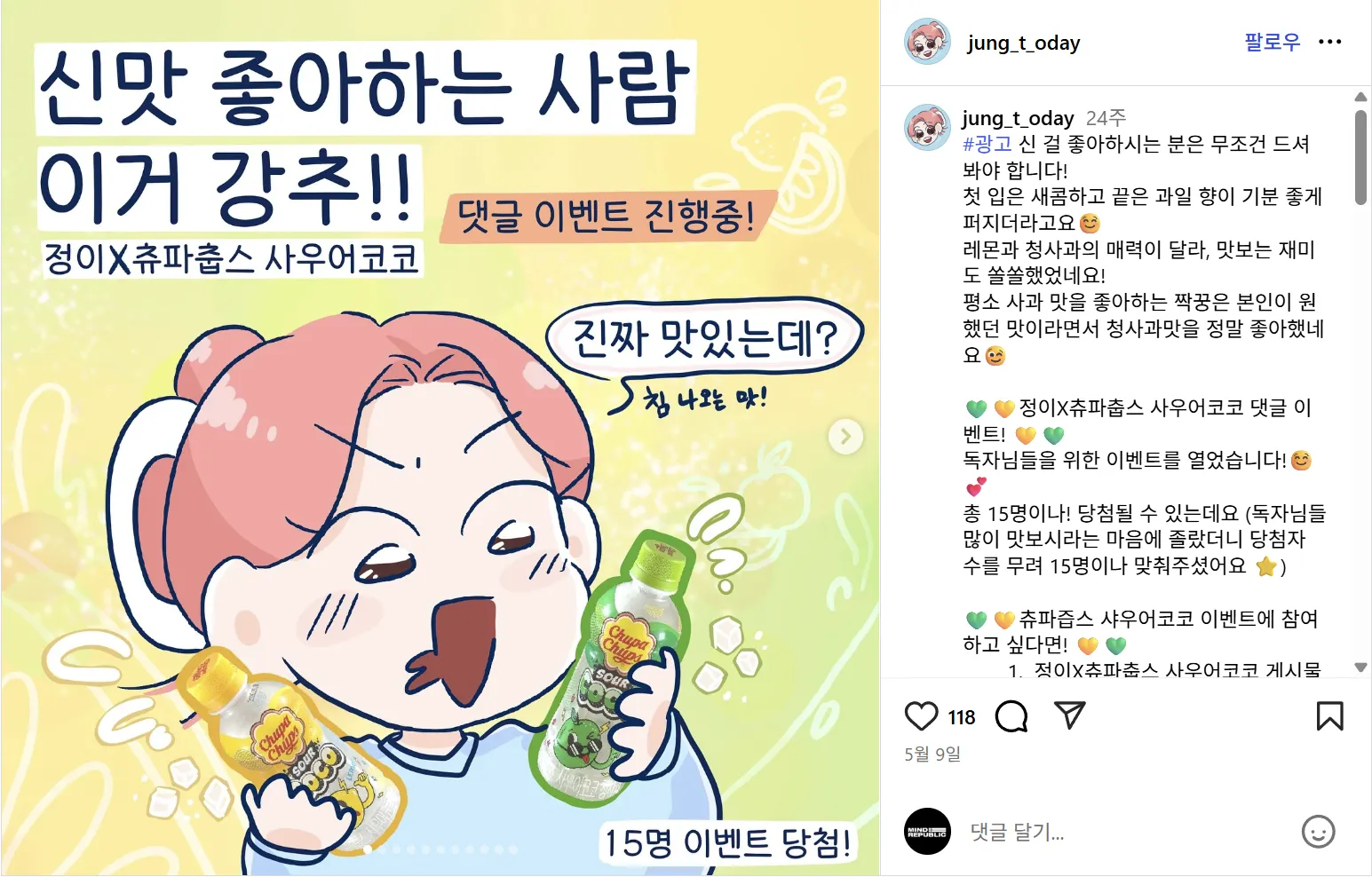
Task: Follow the account via 팔로우 button
Action: click(1272, 42)
